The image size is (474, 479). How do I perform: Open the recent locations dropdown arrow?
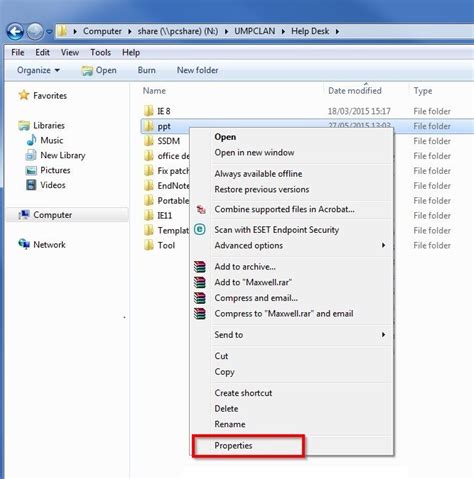pyautogui.click(x=49, y=32)
